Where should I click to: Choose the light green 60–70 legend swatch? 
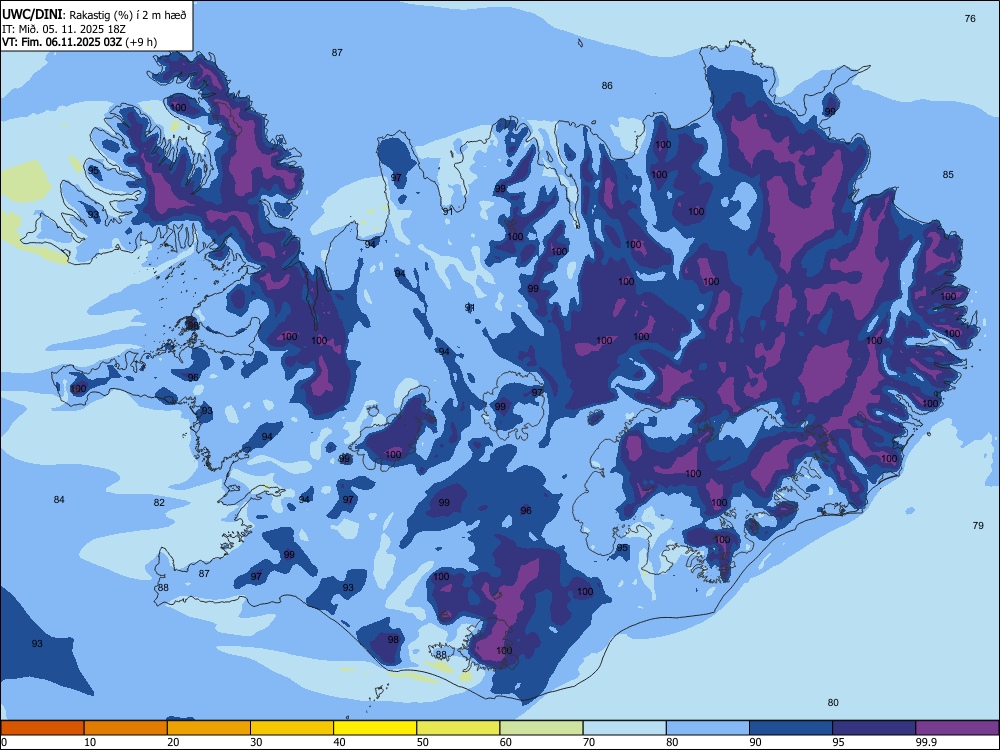coord(541,728)
